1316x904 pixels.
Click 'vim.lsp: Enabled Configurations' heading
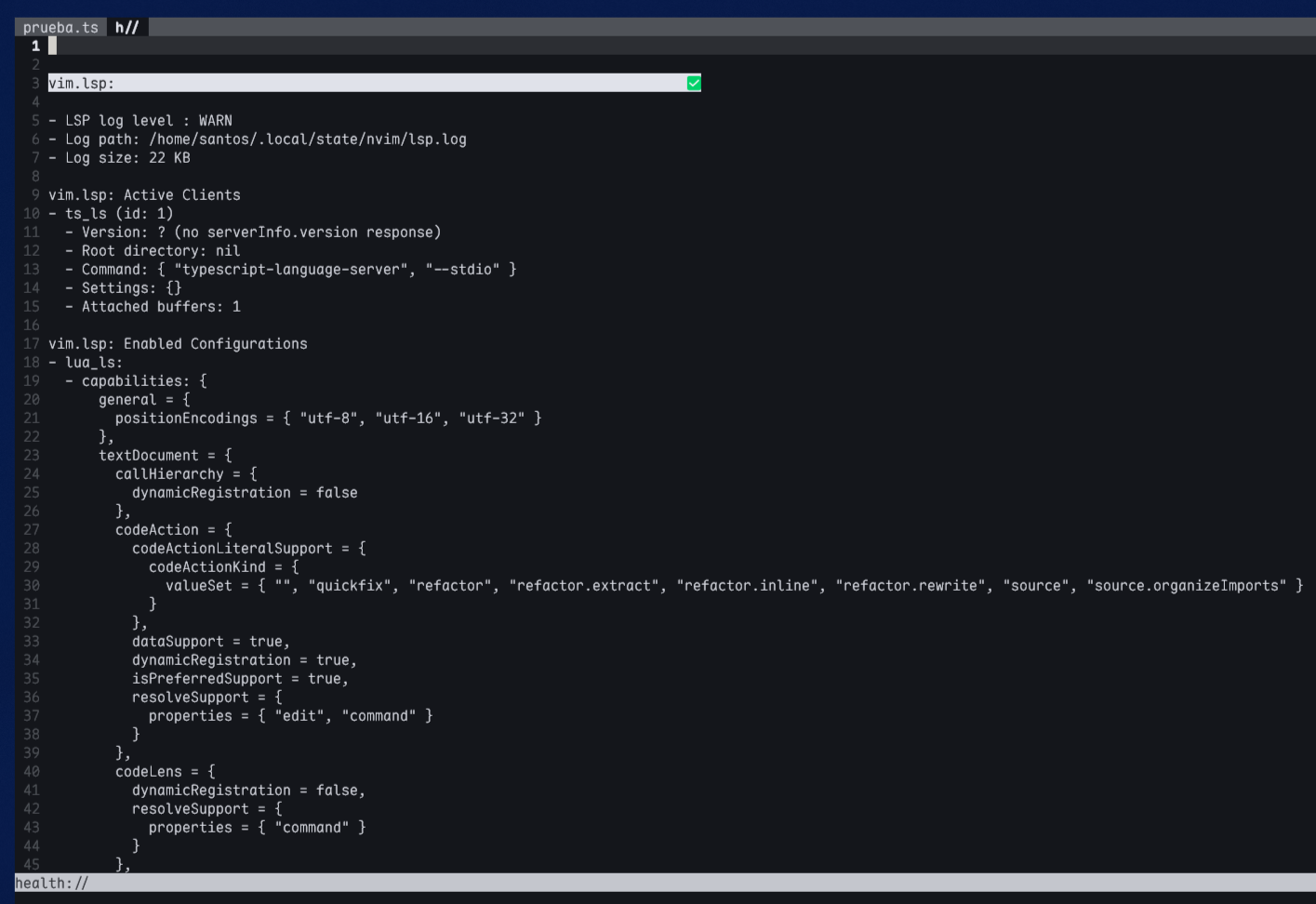pos(178,344)
